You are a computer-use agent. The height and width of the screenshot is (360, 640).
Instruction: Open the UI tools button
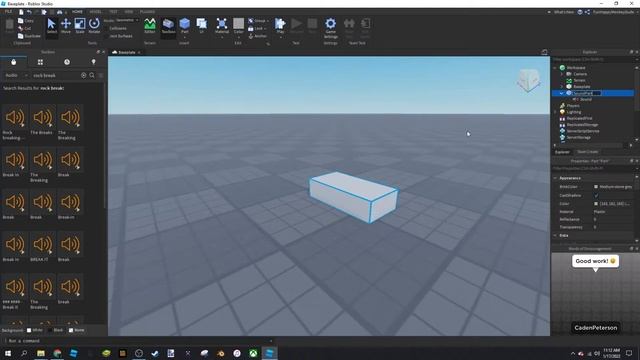(202, 27)
